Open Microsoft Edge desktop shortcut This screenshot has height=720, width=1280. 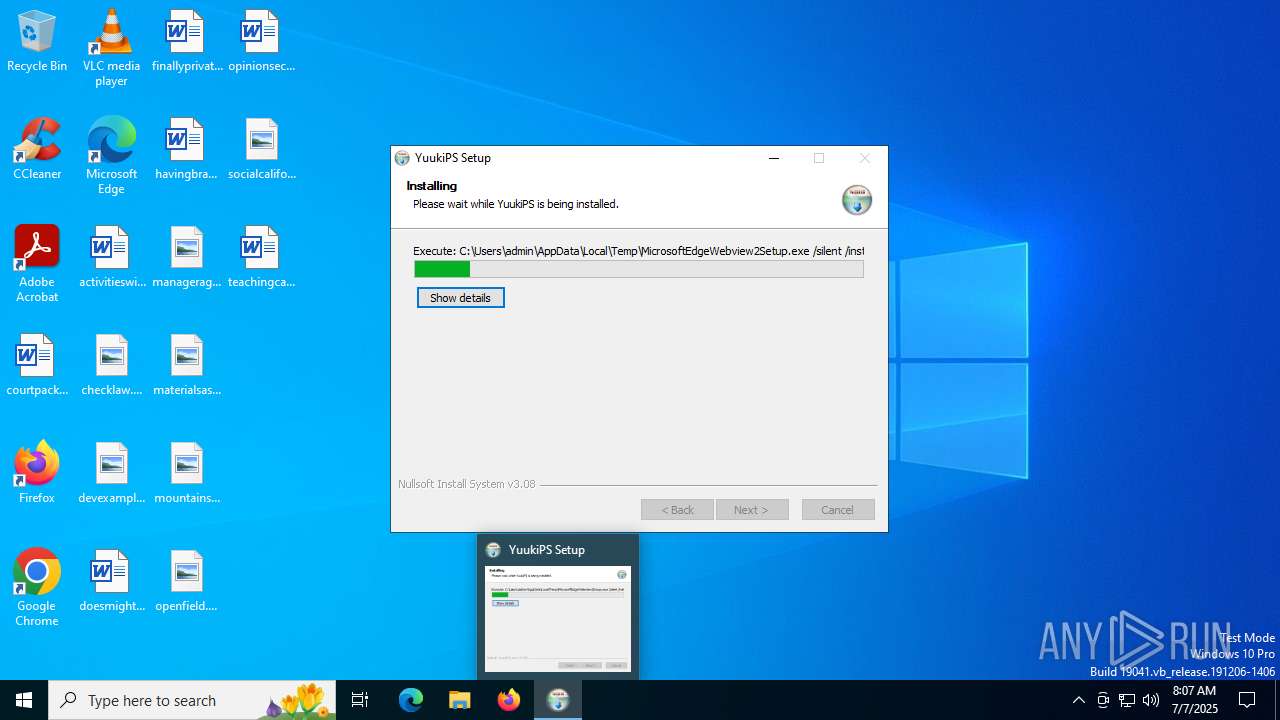[111, 156]
